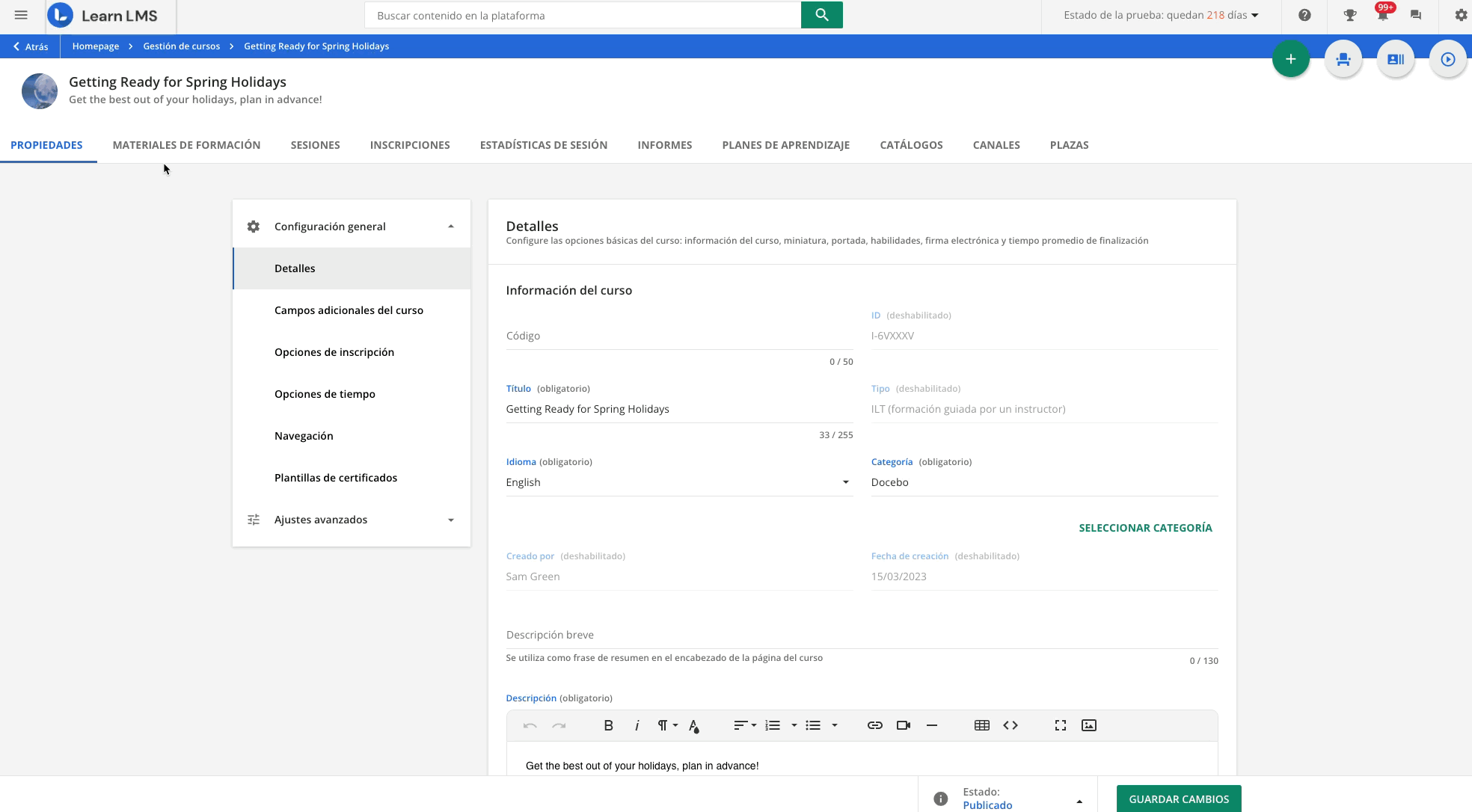
Task: Open notifications bell with 99+ badge
Action: click(1383, 15)
